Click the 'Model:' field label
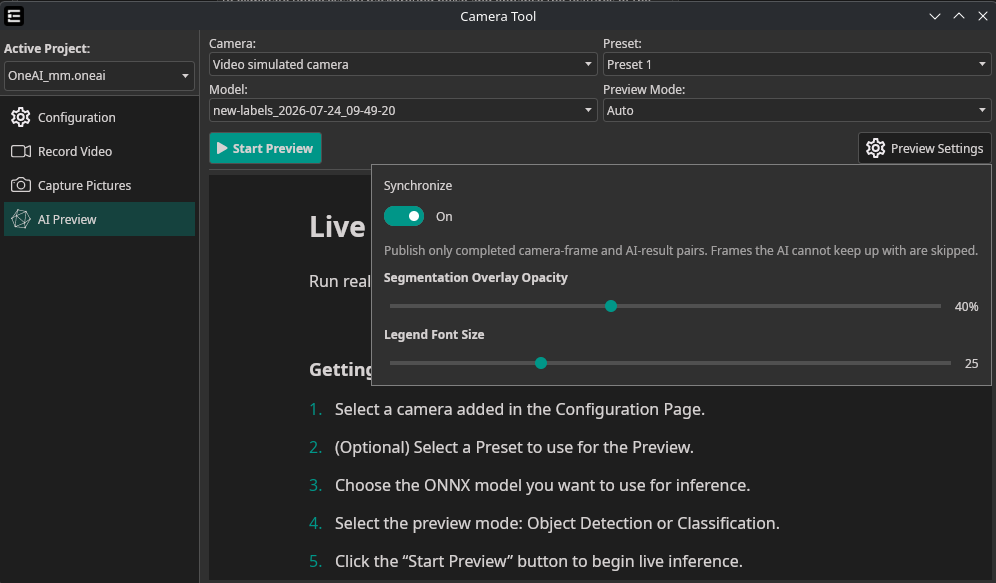This screenshot has height=583, width=996. (x=228, y=90)
